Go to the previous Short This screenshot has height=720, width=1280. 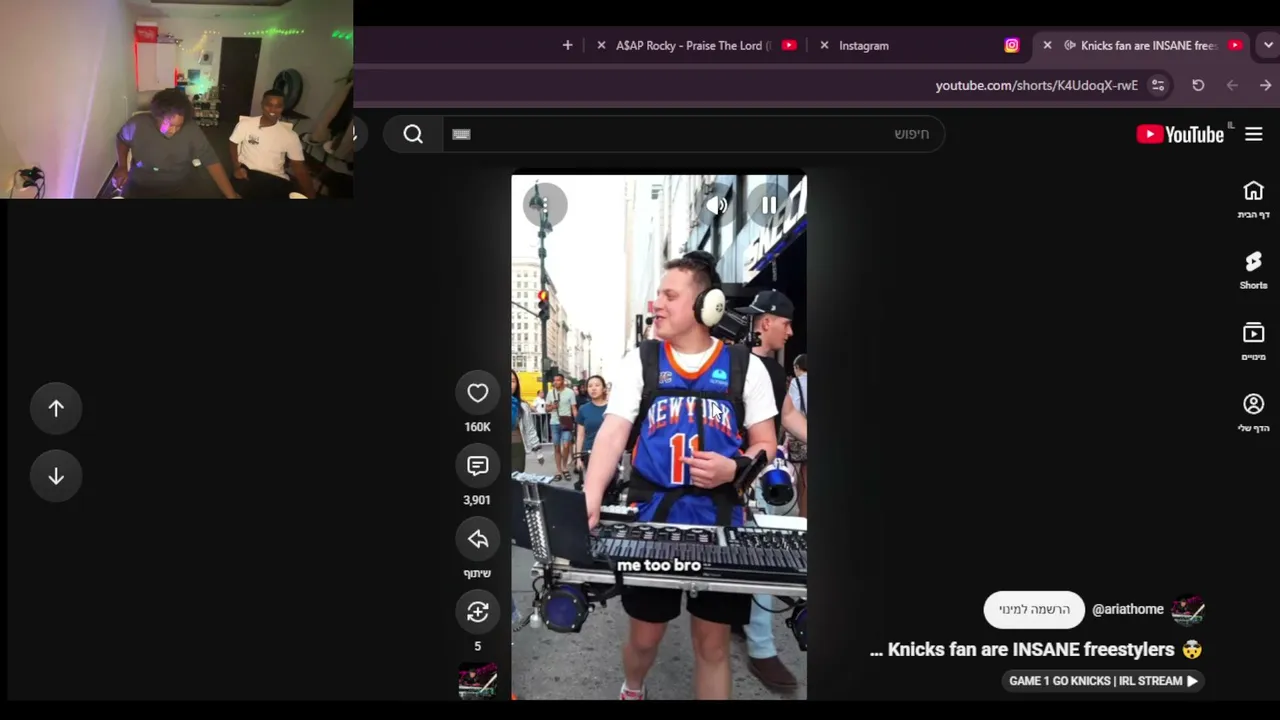pyautogui.click(x=56, y=408)
